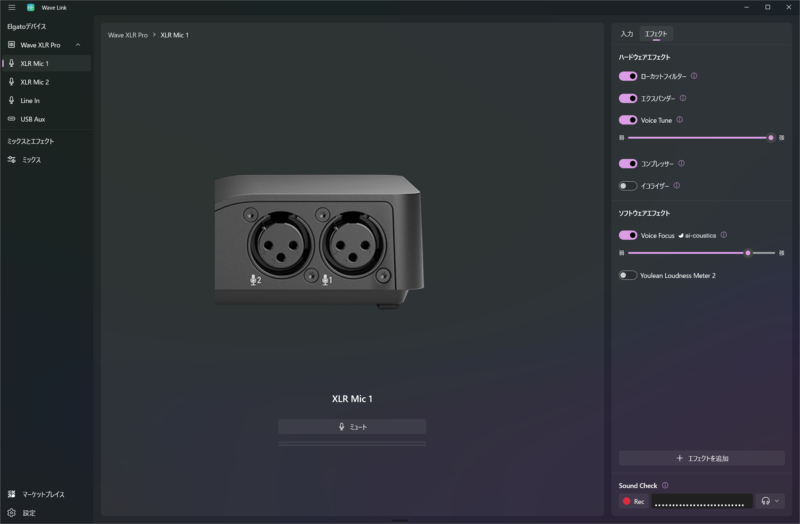Show info for Voice Focus
800x524 pixels.
[x=723, y=235]
